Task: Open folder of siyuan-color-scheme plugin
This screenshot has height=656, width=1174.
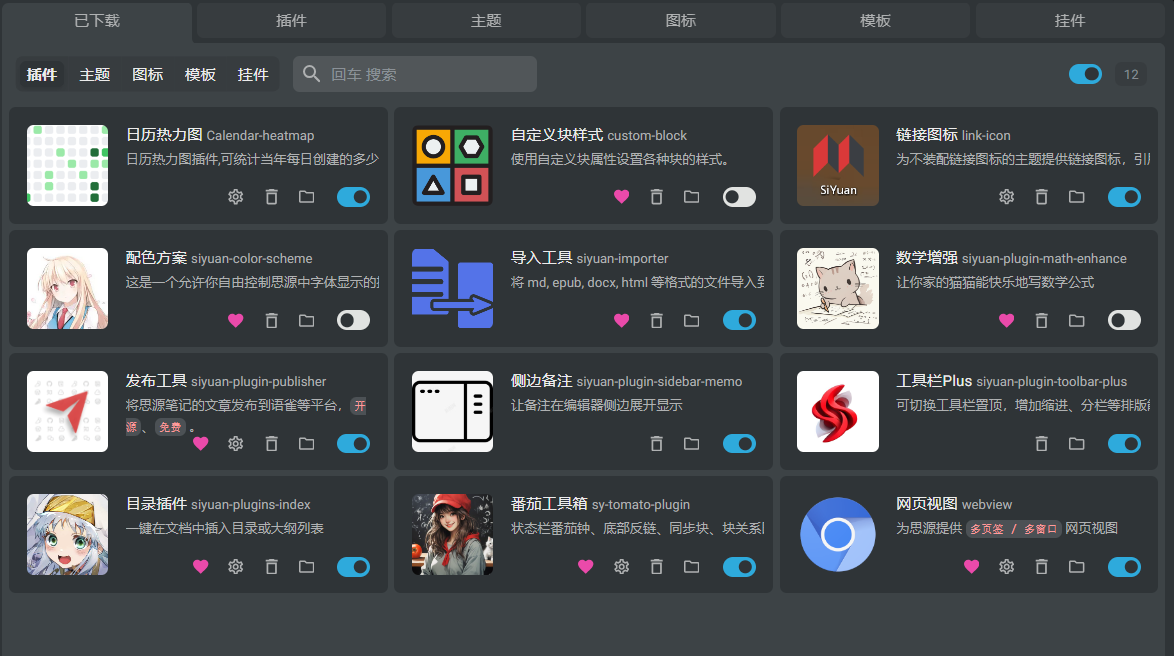Action: pyautogui.click(x=306, y=321)
